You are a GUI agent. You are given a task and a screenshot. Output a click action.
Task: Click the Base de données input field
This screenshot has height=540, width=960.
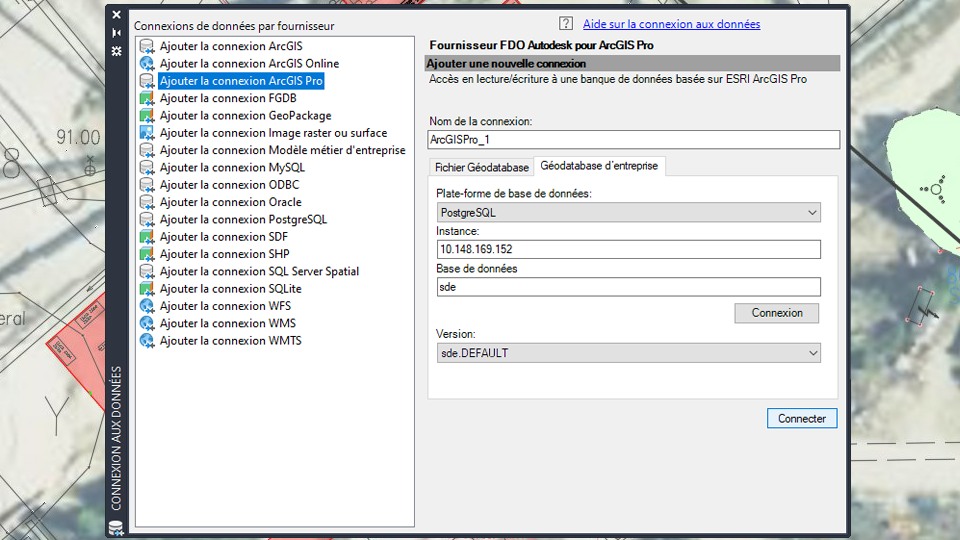[x=628, y=287]
